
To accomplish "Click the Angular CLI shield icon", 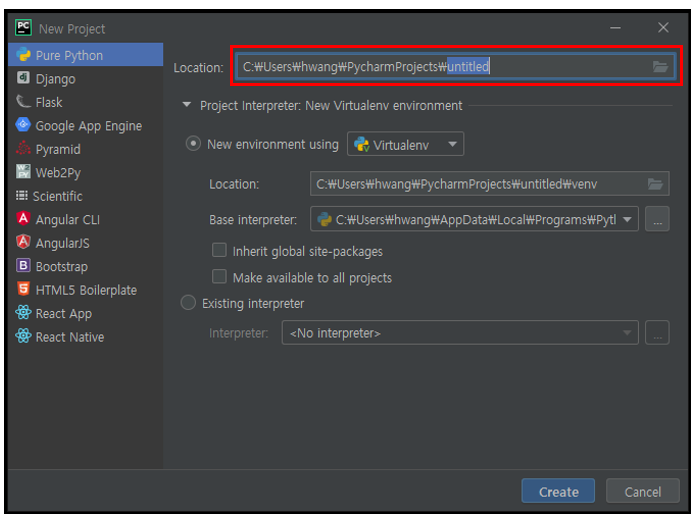I will tap(23, 219).
